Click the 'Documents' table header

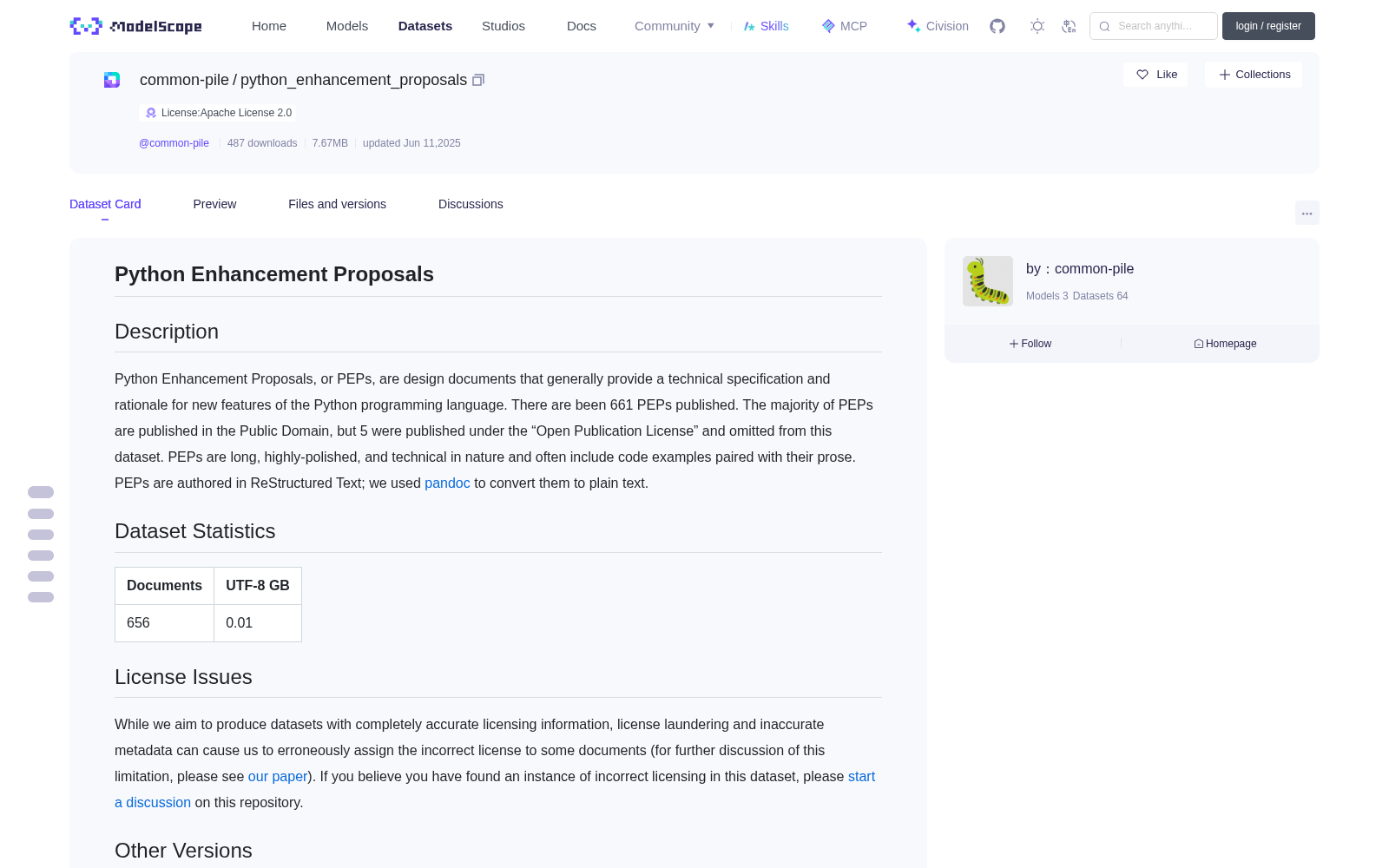tap(164, 586)
